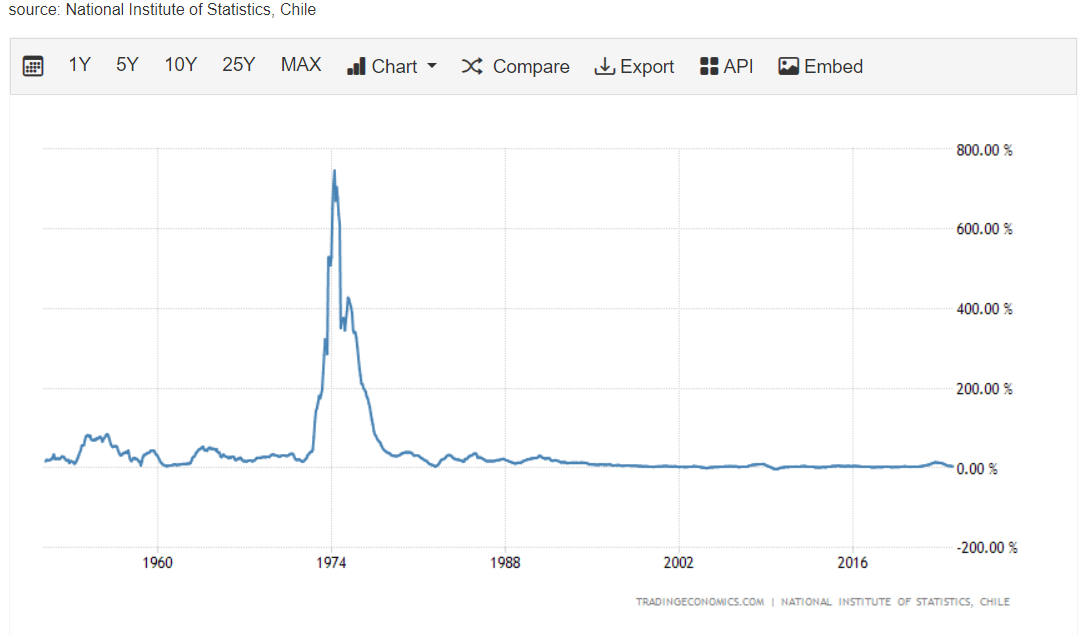This screenshot has height=635, width=1084.
Task: Open the API option
Action: pyautogui.click(x=727, y=66)
